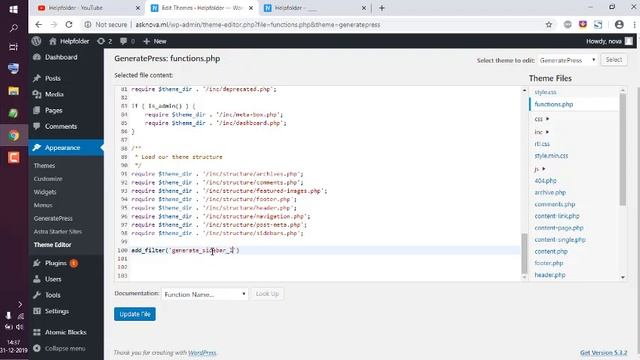Open the Customize submenu link
640x360 pixels.
click(x=48, y=179)
